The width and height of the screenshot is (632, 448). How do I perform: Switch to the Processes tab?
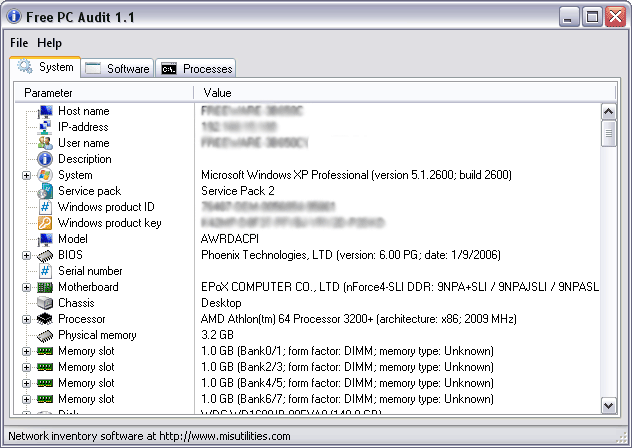tap(196, 69)
